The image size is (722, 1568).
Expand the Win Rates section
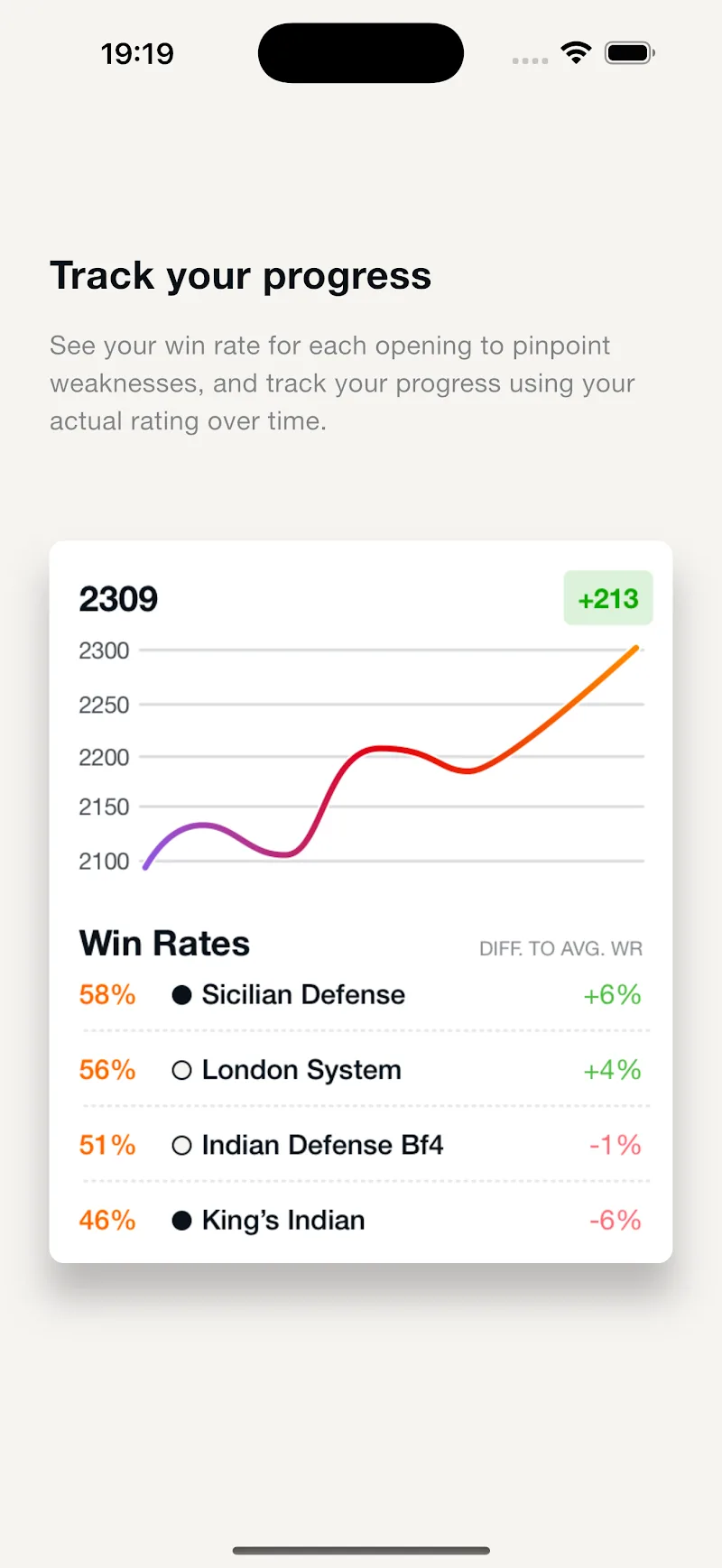click(164, 942)
